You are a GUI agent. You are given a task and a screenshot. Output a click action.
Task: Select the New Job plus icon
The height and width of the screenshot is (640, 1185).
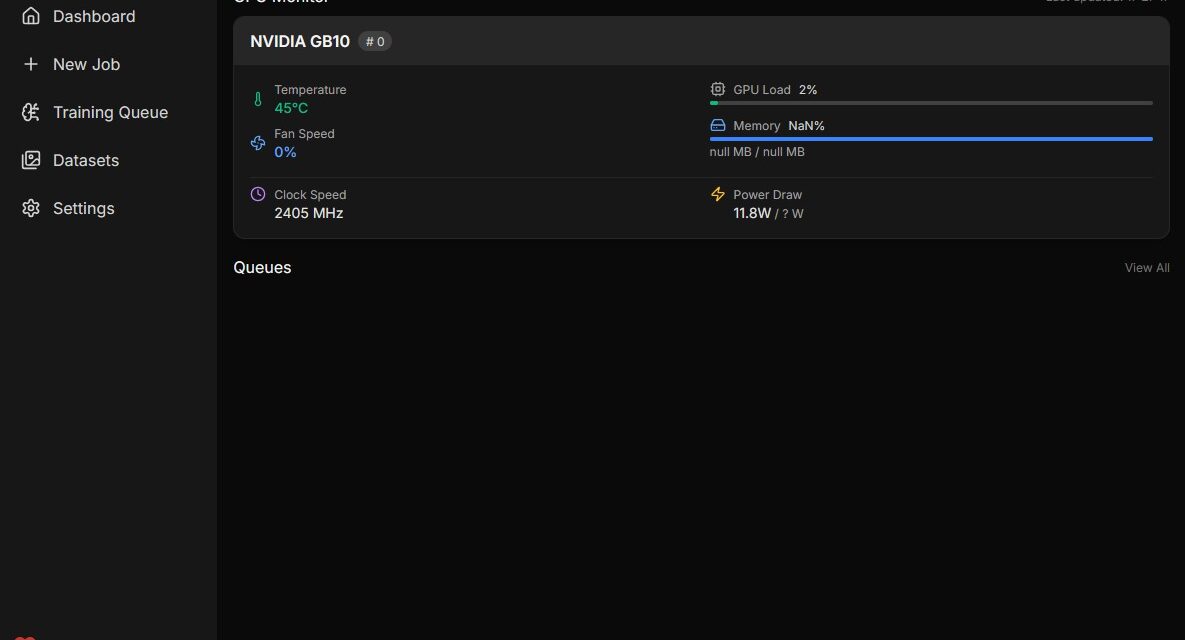(x=29, y=64)
